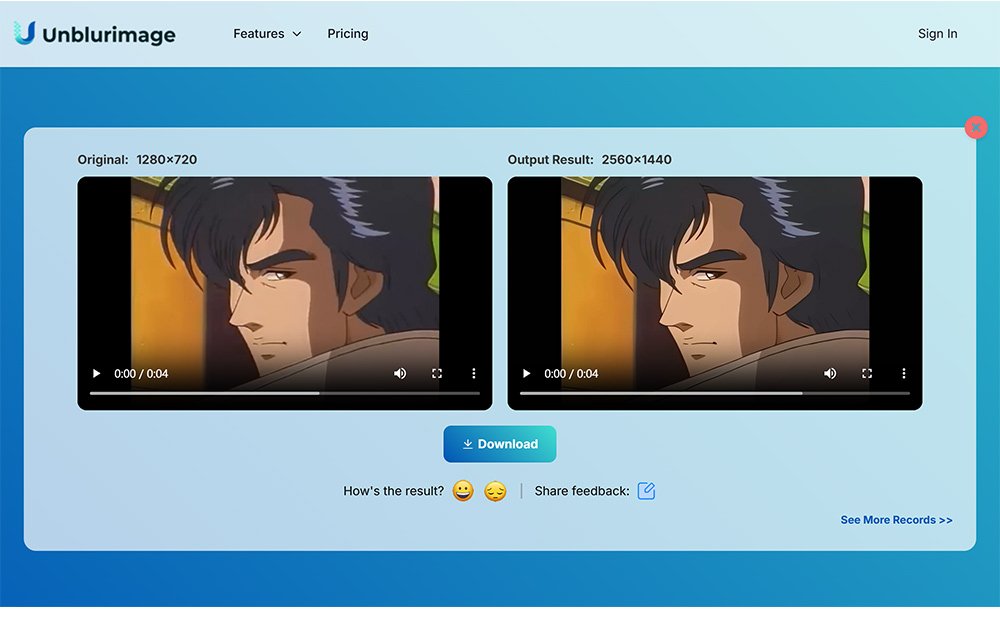
Task: Download the upscaled video
Action: 500,444
